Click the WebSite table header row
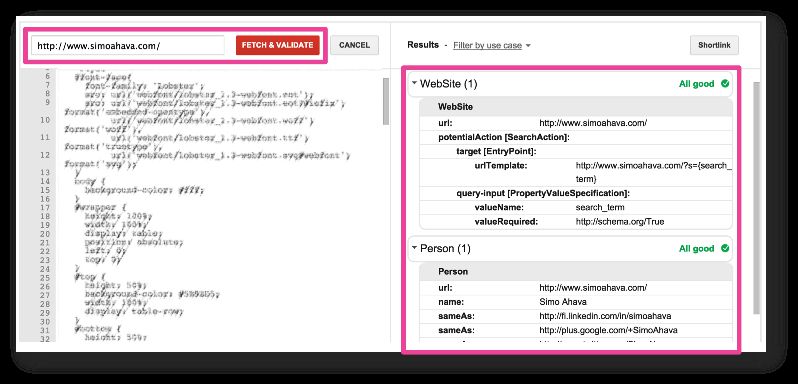798x384 pixels. click(x=576, y=107)
